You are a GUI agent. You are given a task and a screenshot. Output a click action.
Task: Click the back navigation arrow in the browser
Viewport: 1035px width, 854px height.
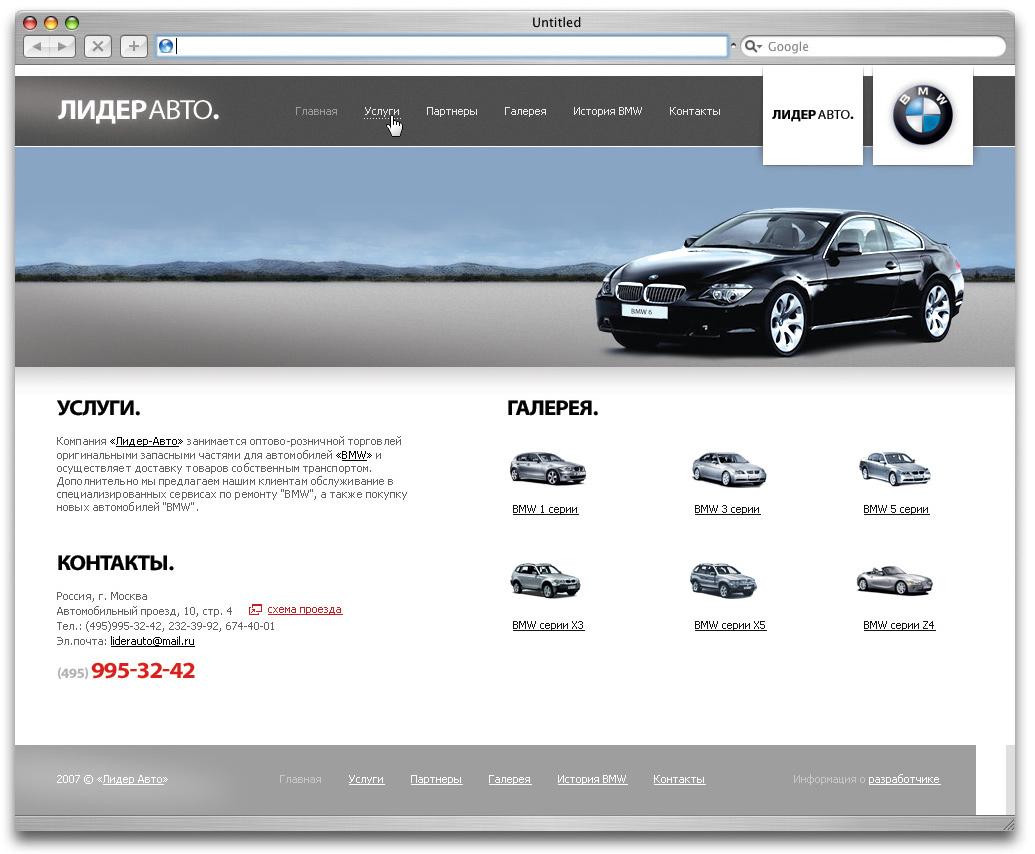point(38,46)
